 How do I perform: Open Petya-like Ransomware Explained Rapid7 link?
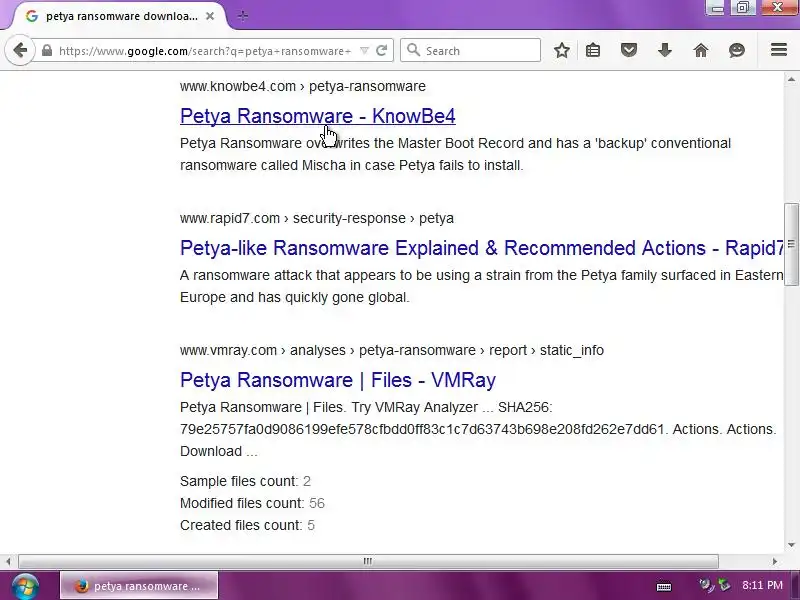[482, 248]
